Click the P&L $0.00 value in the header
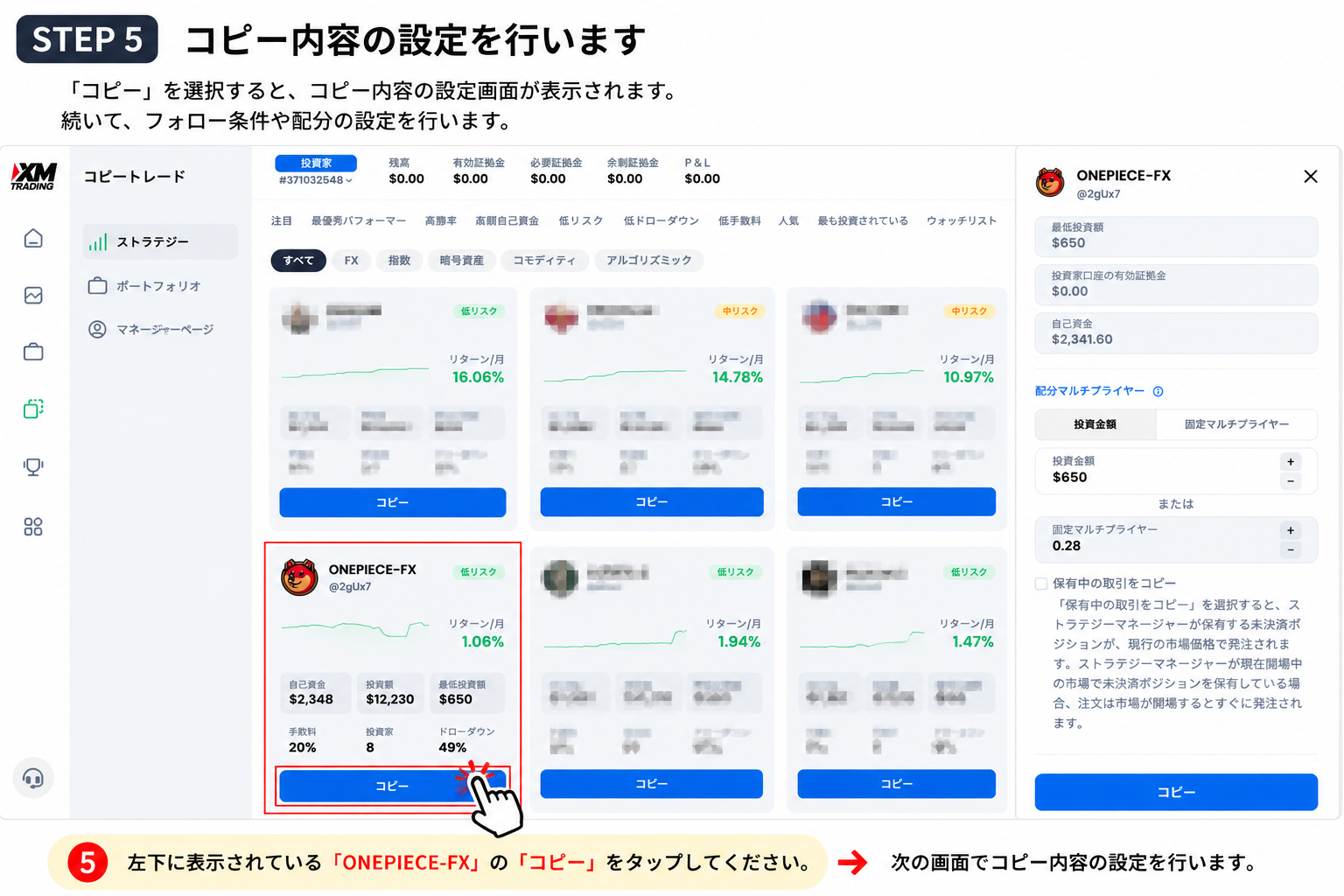1344x896 pixels. point(702,178)
